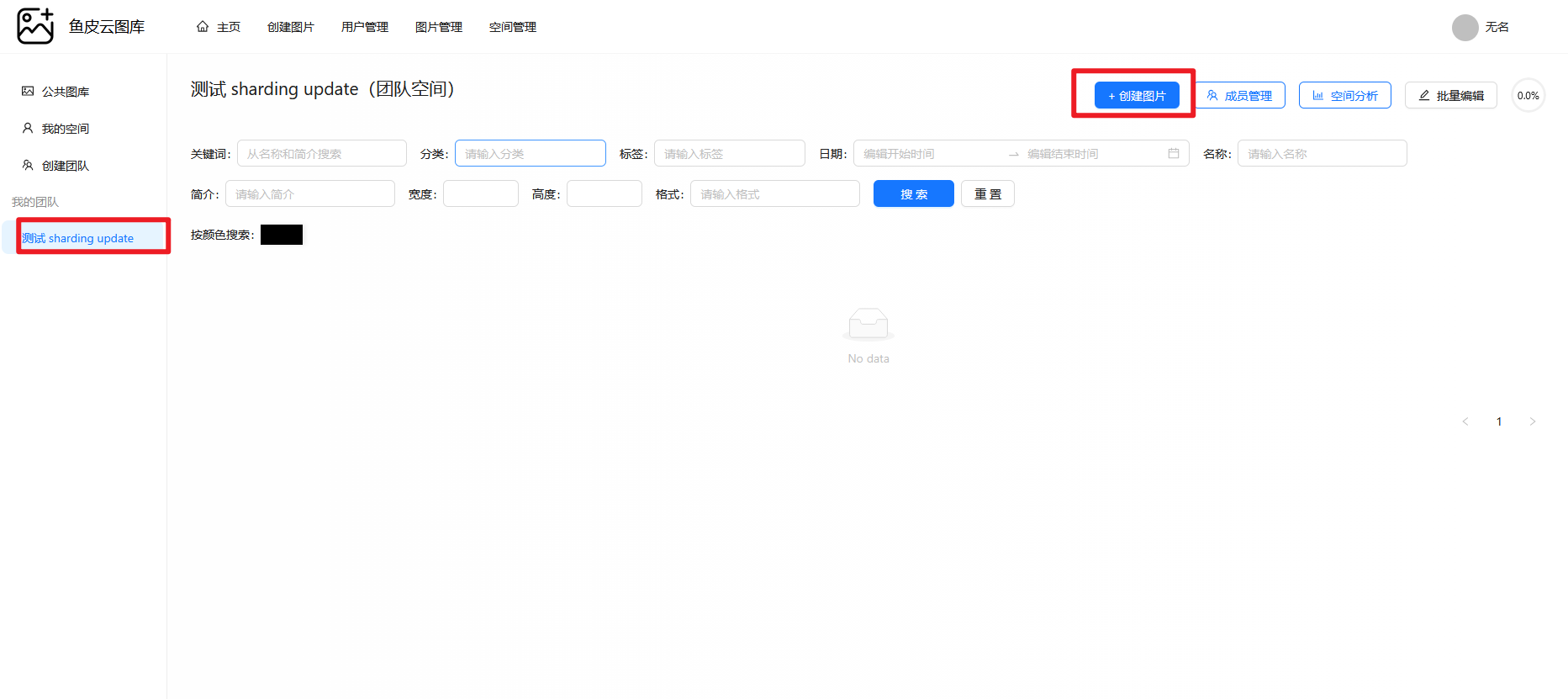Focus the 关键词 keyword search field
The width and height of the screenshot is (1568, 699).
click(x=322, y=153)
